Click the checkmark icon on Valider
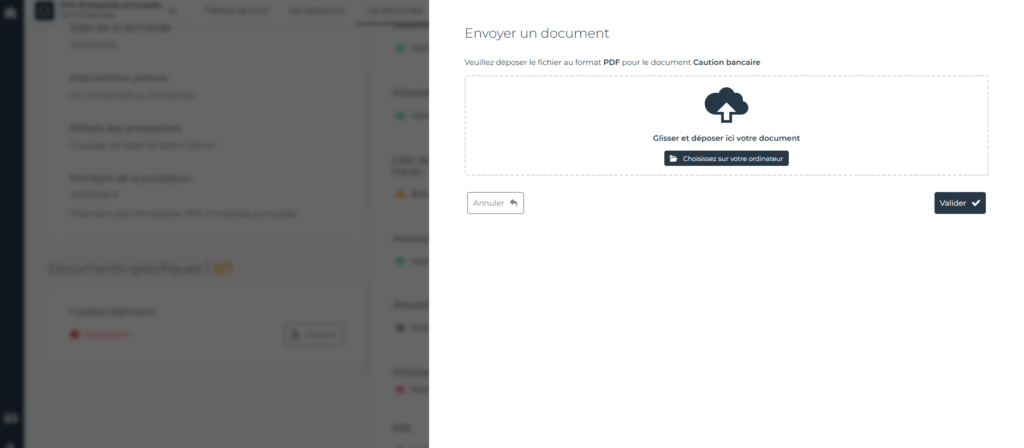Image resolution: width=1024 pixels, height=448 pixels. click(976, 203)
